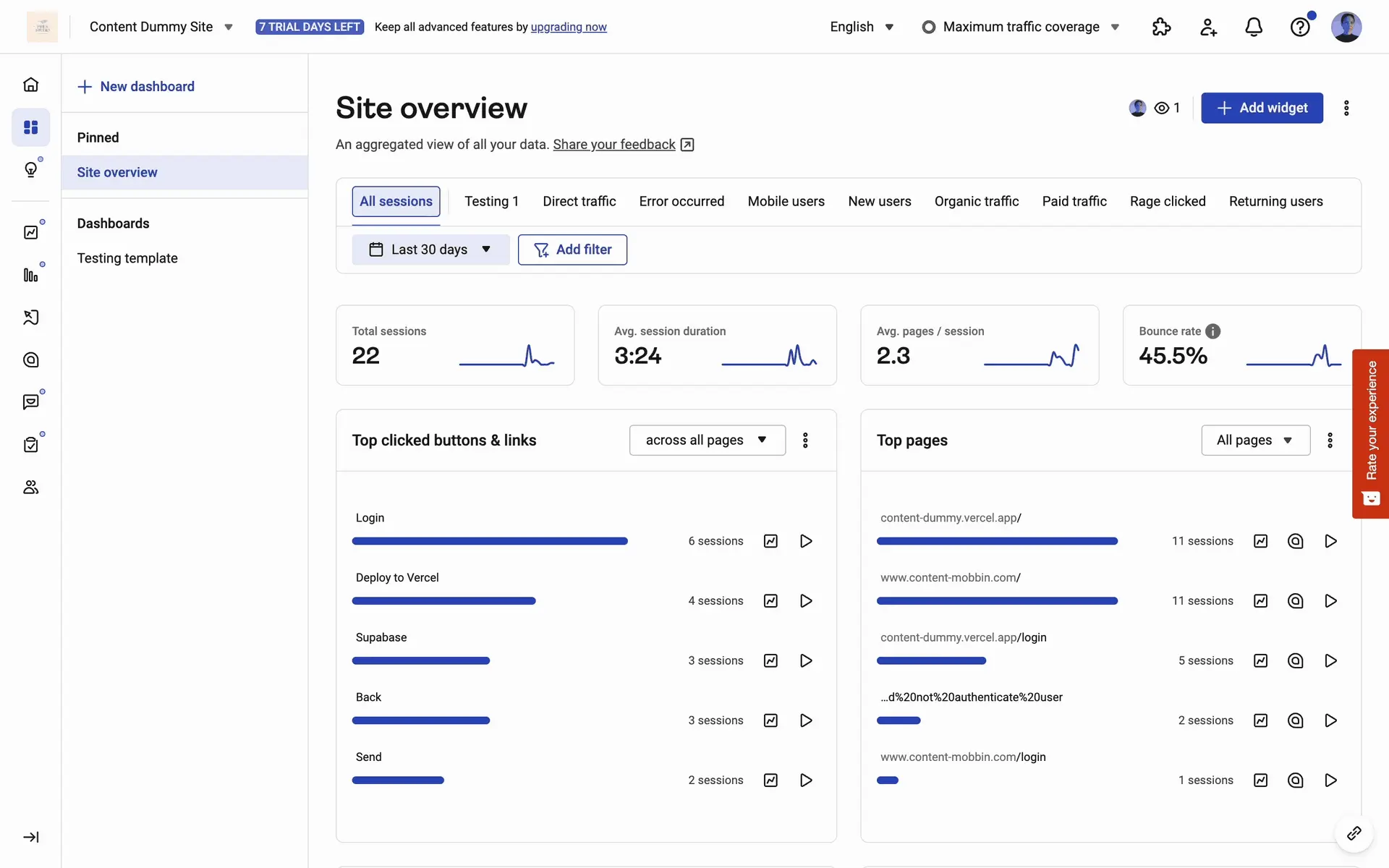Image resolution: width=1389 pixels, height=868 pixels.
Task: Follow the upgrading now link
Action: click(x=569, y=27)
